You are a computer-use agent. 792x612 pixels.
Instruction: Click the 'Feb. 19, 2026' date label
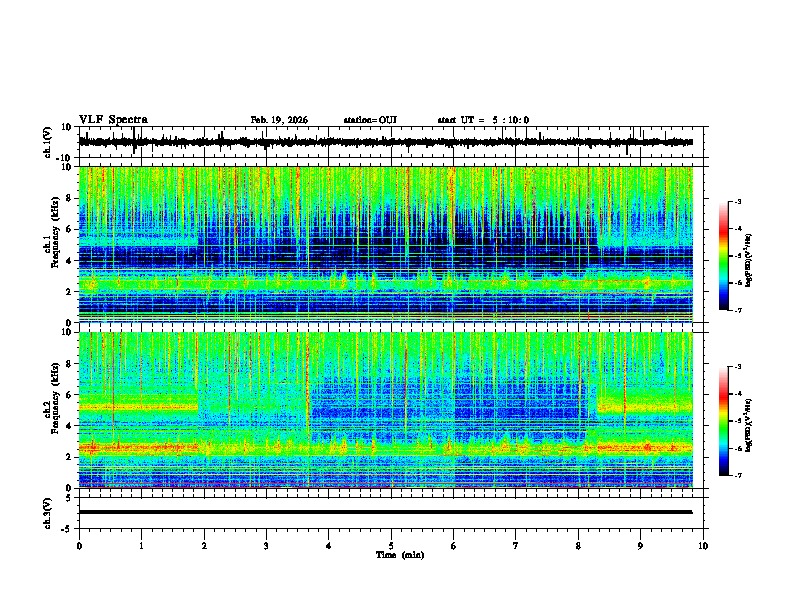click(x=279, y=120)
